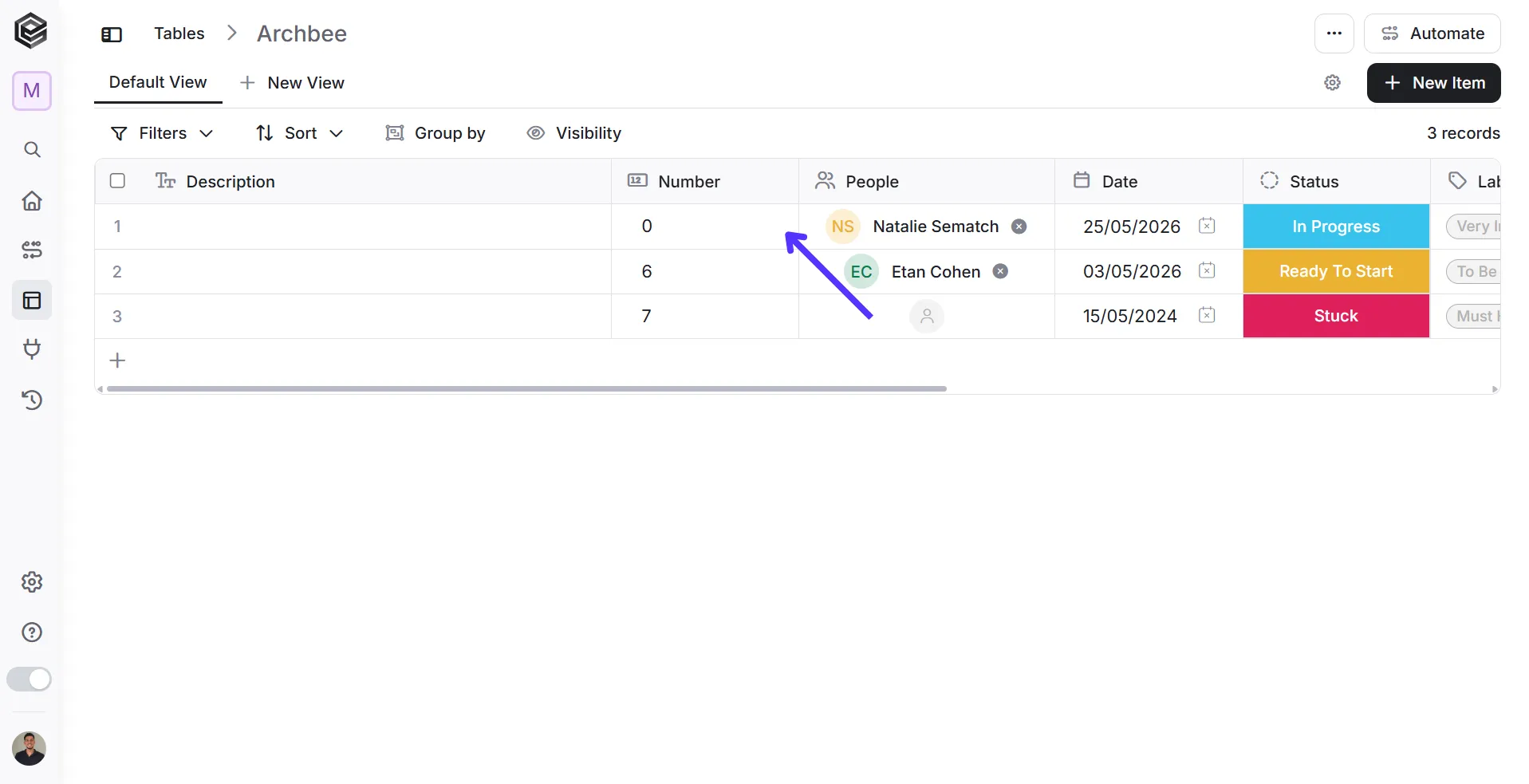Image resolution: width=1529 pixels, height=784 pixels.
Task: Open the sidebar settings gear
Action: coord(32,581)
